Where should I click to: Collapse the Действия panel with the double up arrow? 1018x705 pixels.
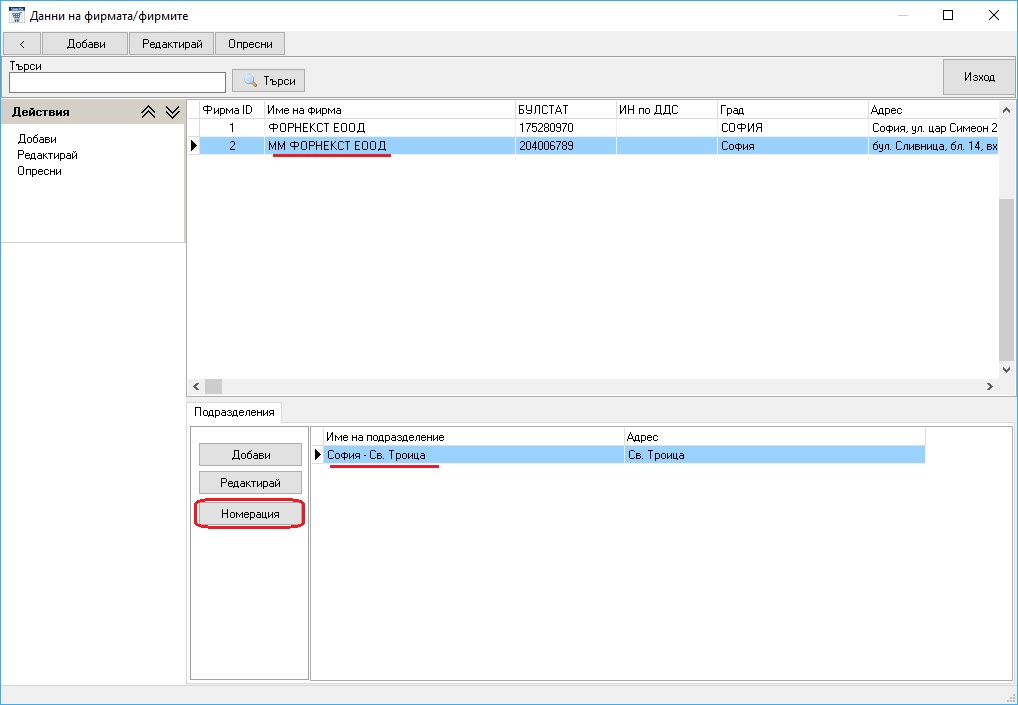(148, 112)
